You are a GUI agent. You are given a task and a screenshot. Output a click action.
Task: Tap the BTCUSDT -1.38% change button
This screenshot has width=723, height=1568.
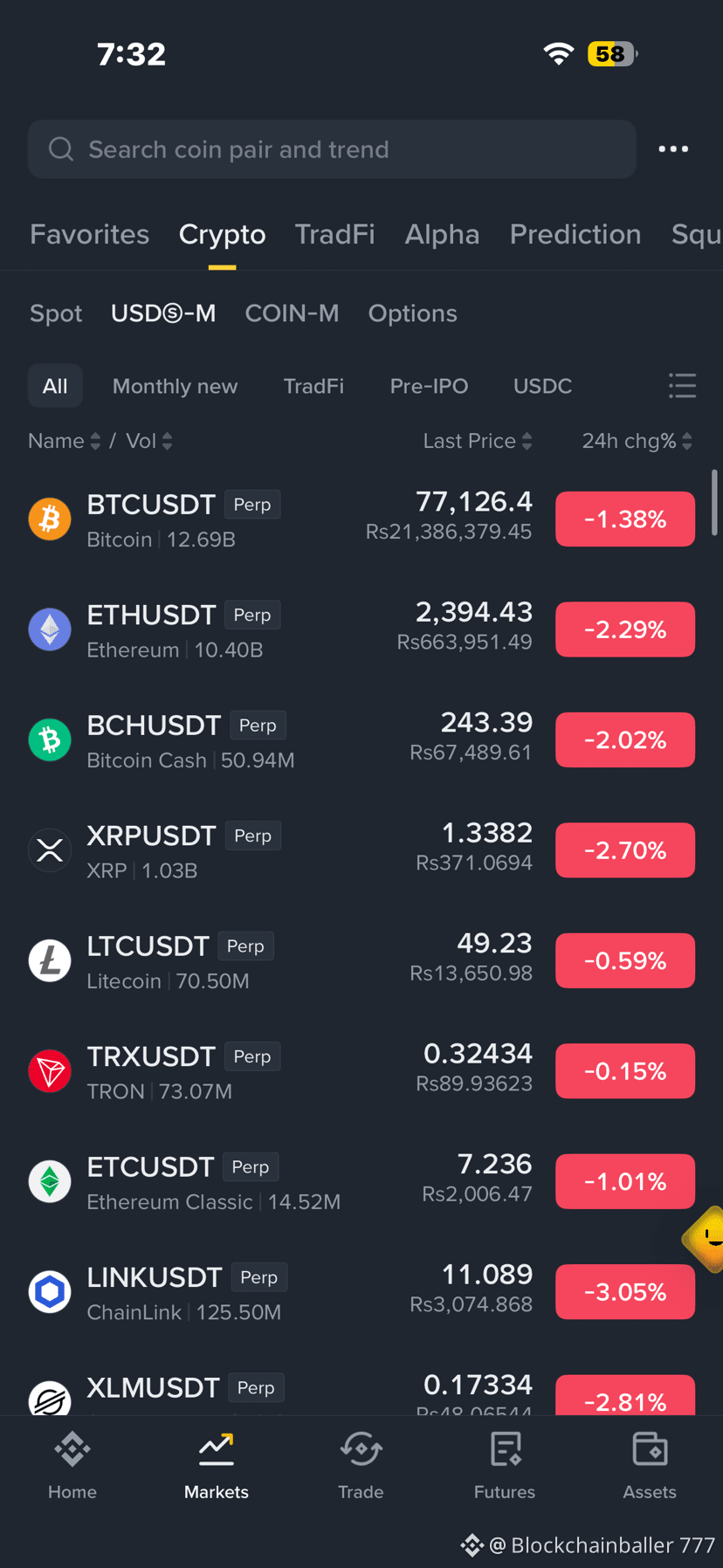point(625,519)
